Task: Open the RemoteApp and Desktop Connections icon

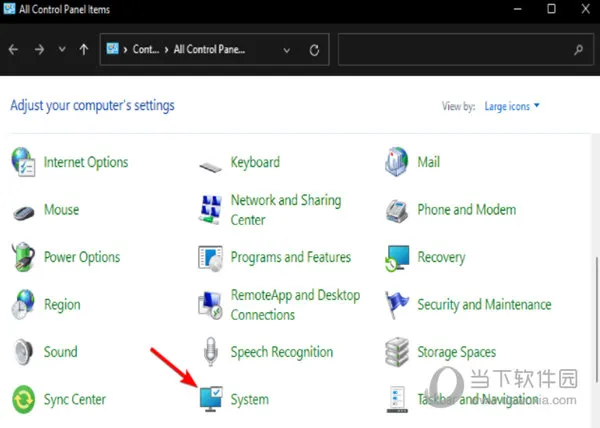Action: point(210,306)
